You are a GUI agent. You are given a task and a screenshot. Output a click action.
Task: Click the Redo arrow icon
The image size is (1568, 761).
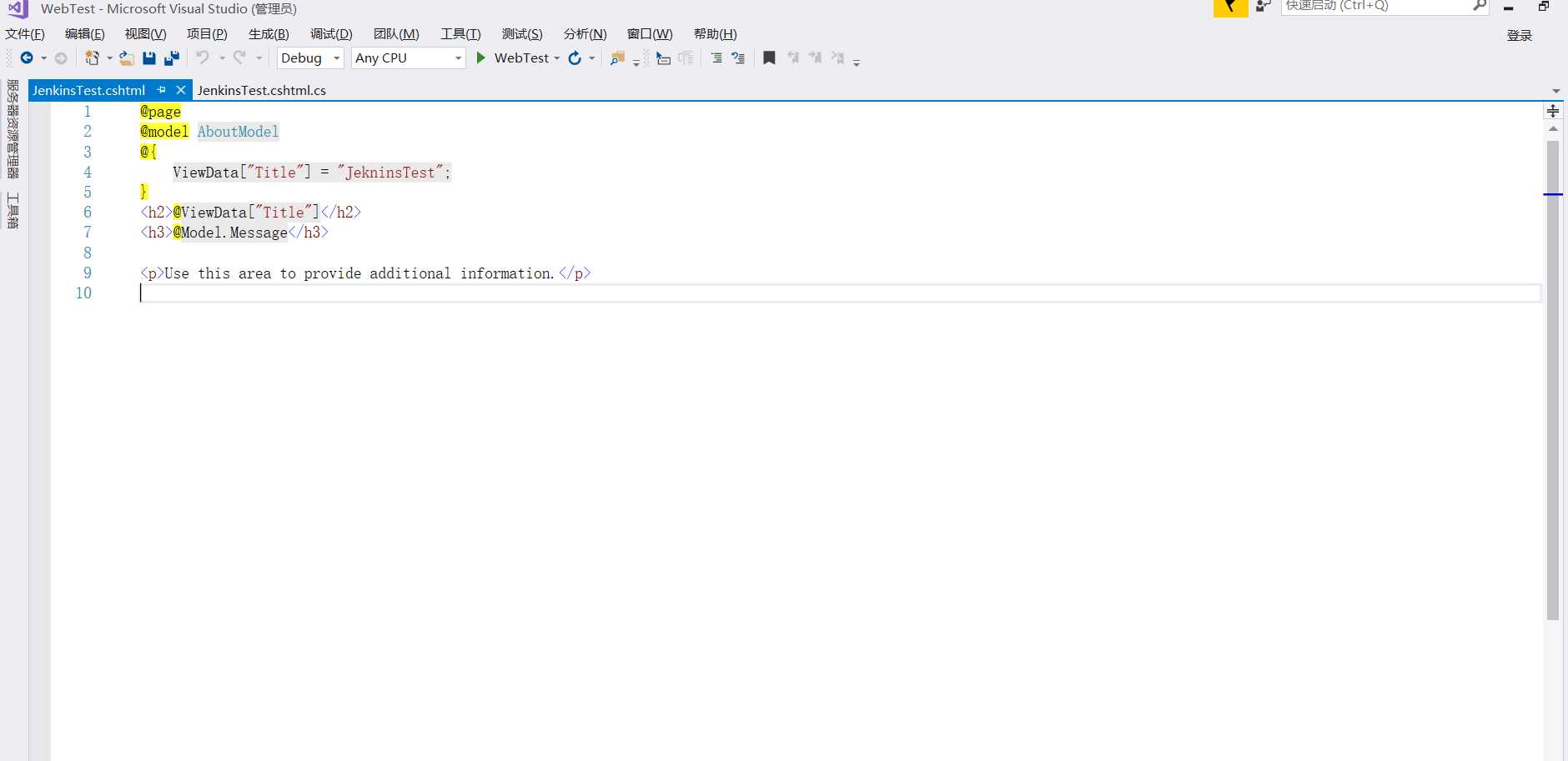239,58
